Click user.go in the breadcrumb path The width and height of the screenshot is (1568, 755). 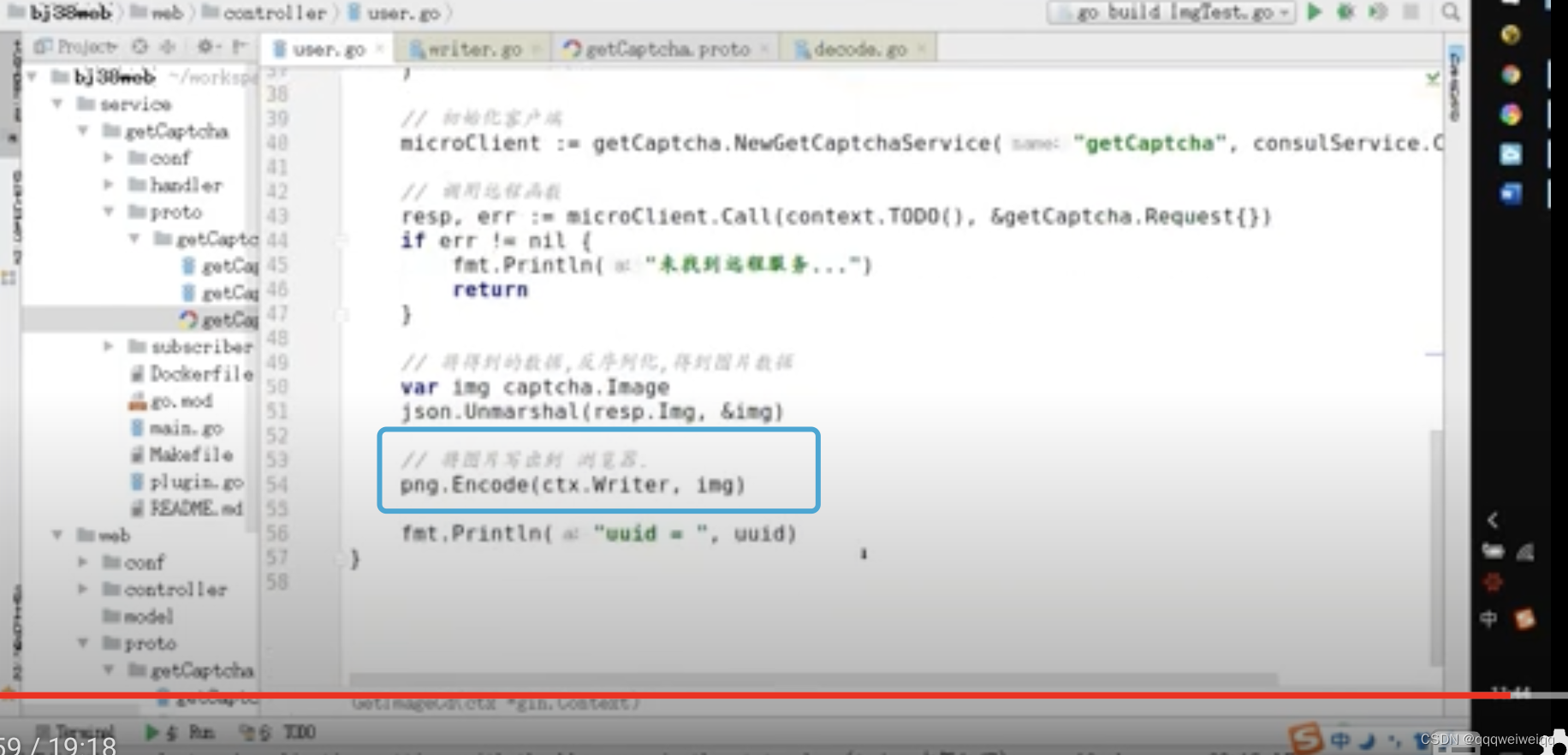point(394,13)
